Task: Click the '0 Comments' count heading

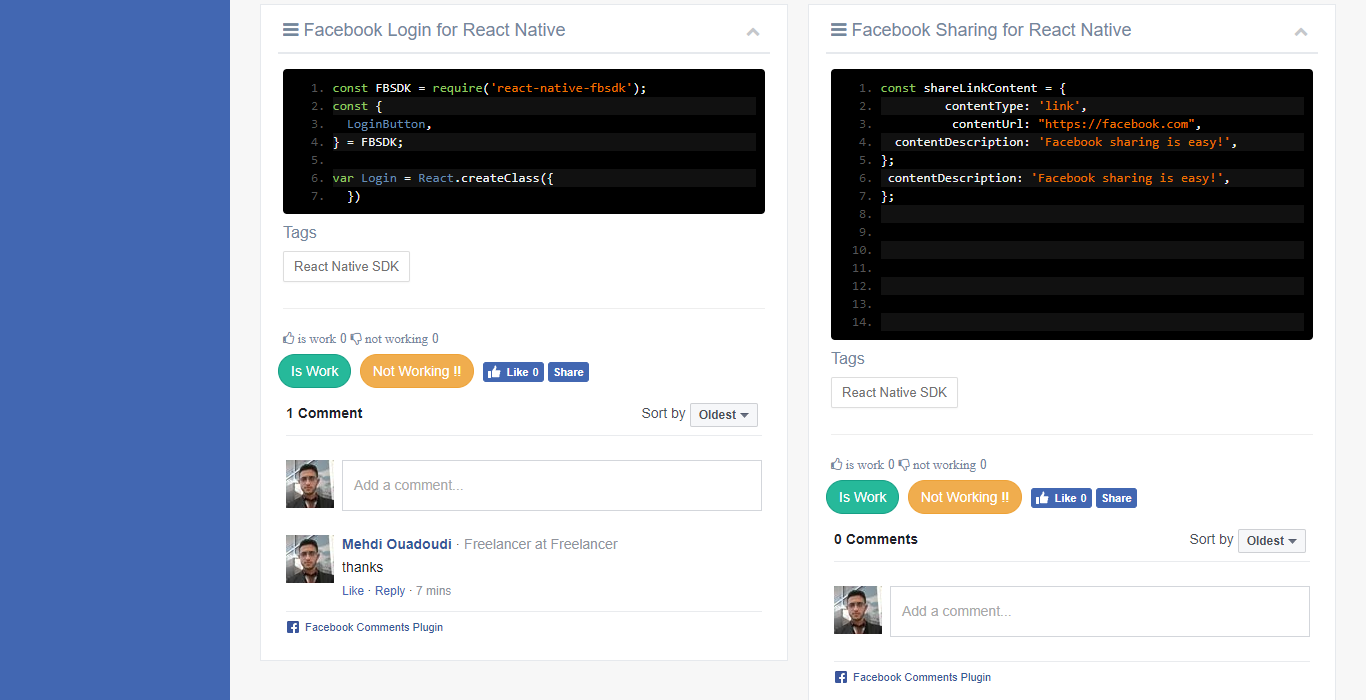Action: tap(876, 539)
